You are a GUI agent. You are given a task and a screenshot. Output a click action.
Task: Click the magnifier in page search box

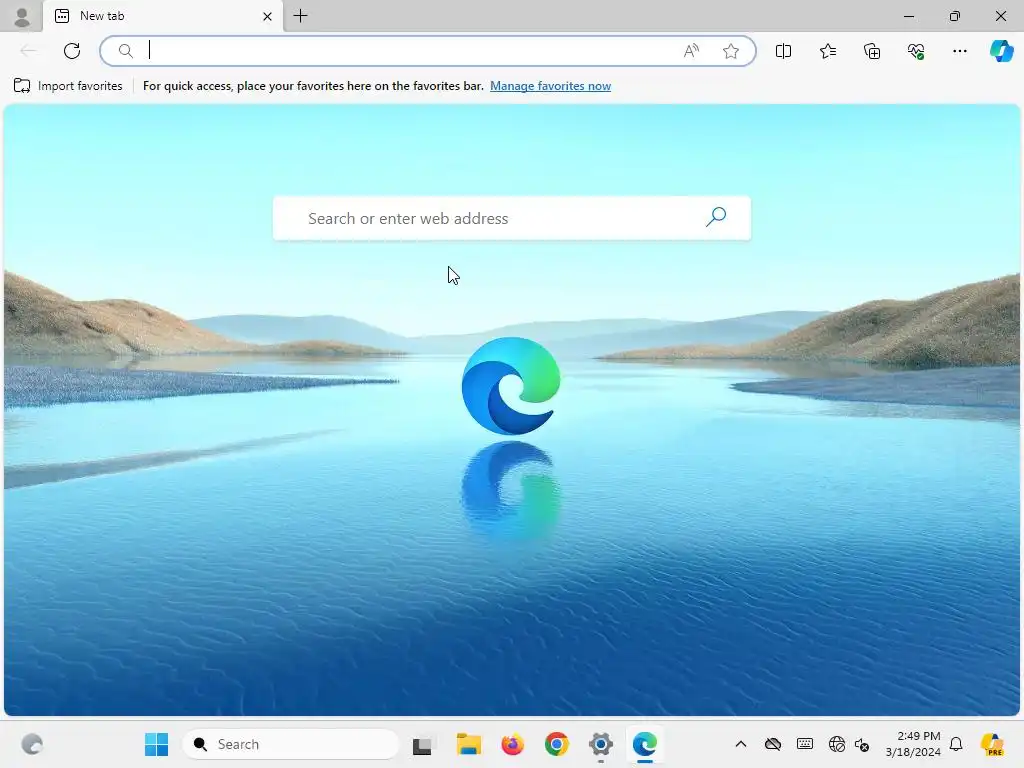pos(716,217)
